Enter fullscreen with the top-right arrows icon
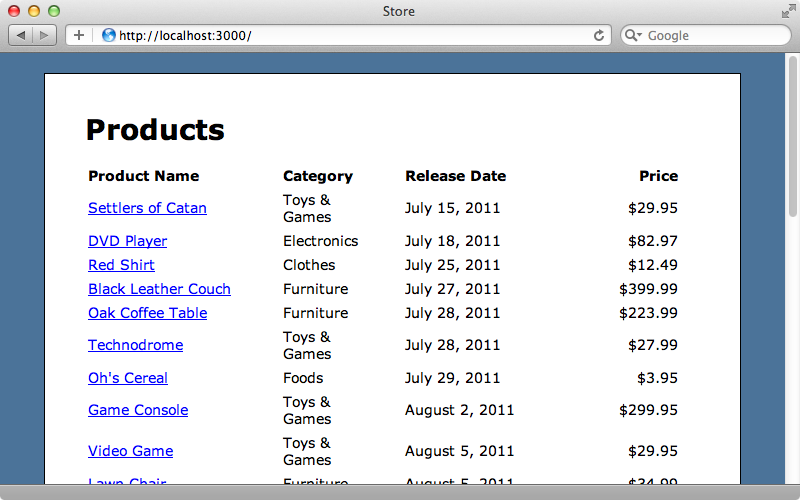This screenshot has height=500, width=800. [788, 11]
